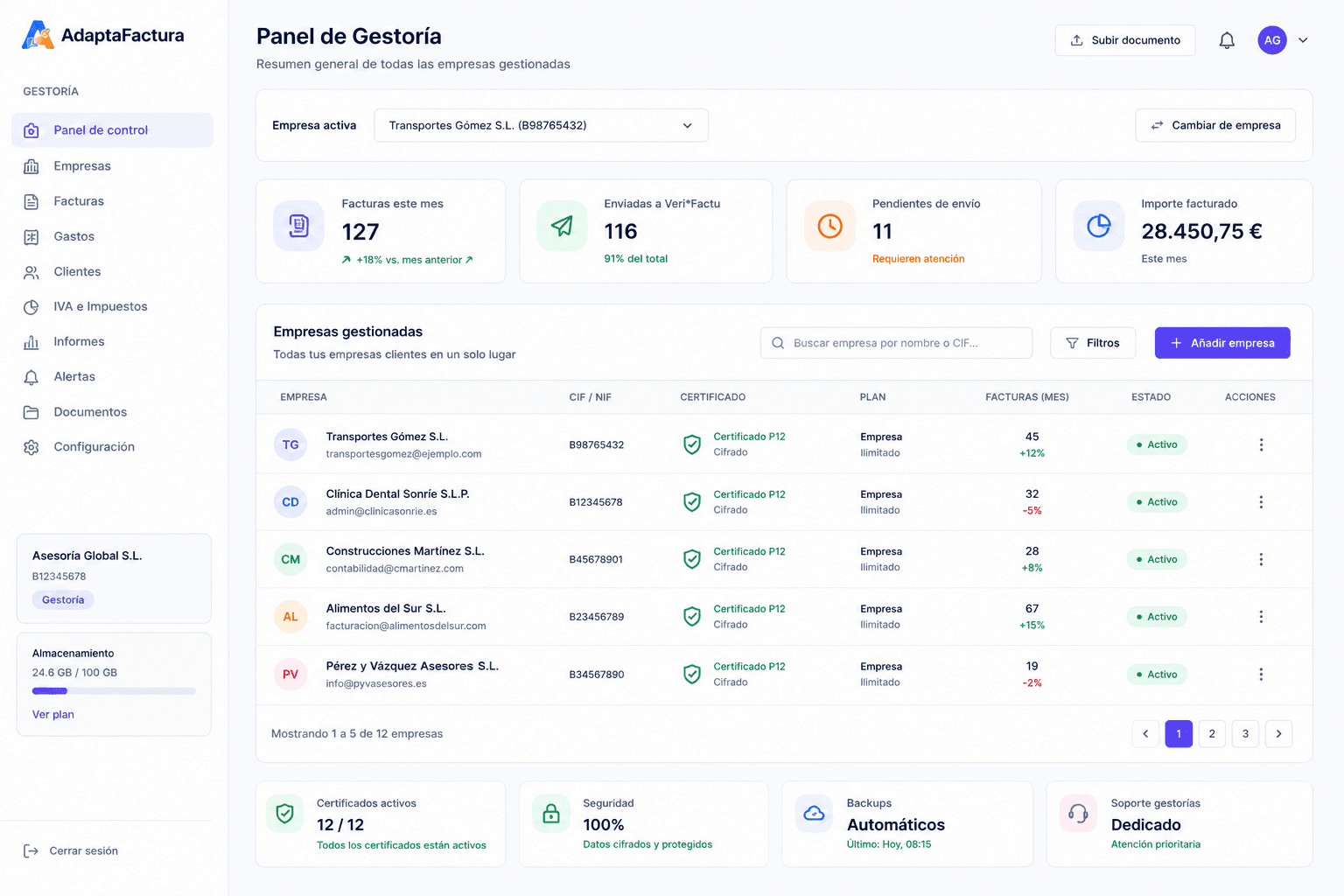The width and height of the screenshot is (1344, 896).
Task: Click the Seguridad padlock icon
Action: pos(551,814)
